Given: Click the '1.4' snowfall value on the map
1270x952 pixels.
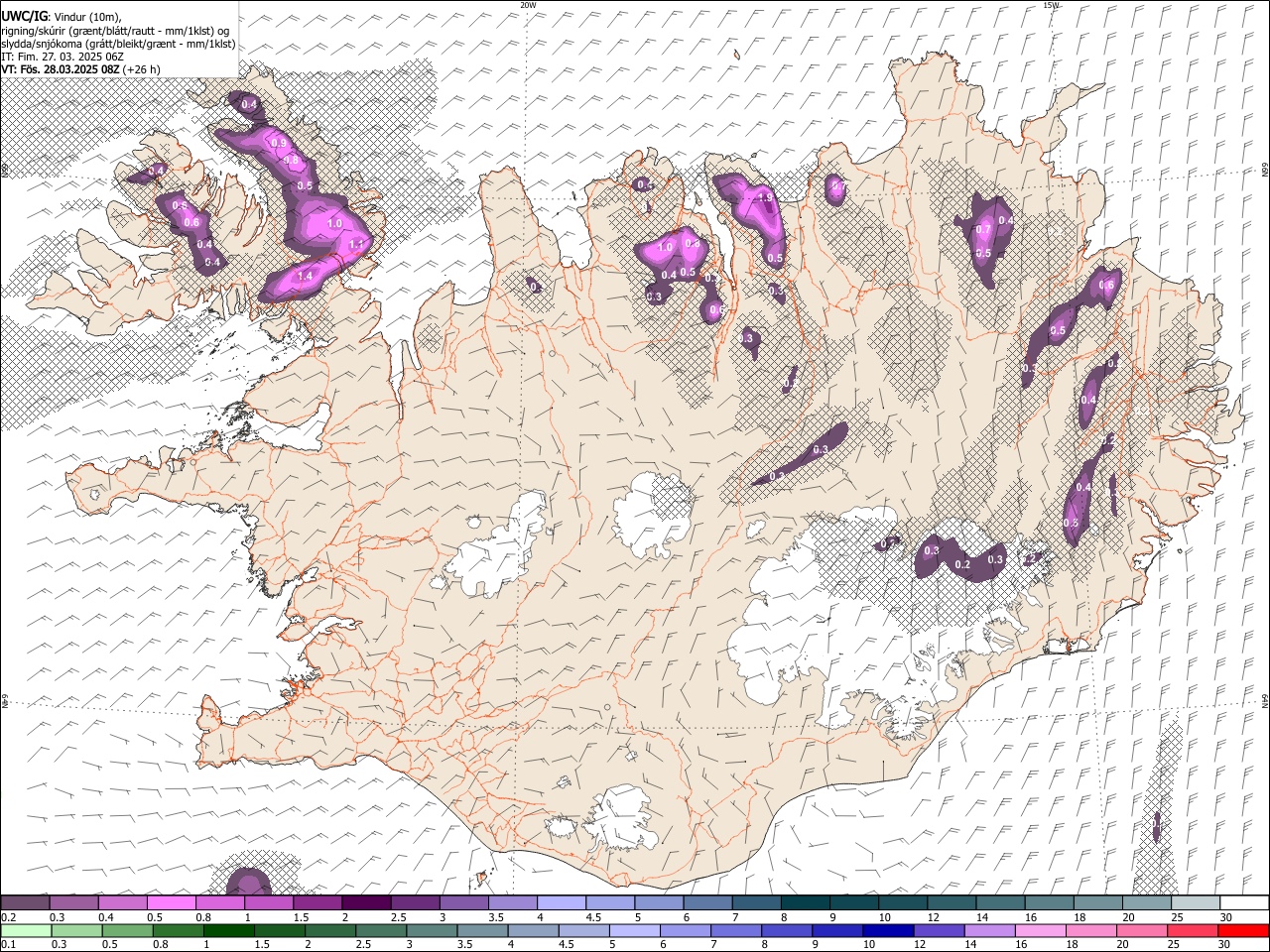Looking at the screenshot, I should pyautogui.click(x=305, y=276).
